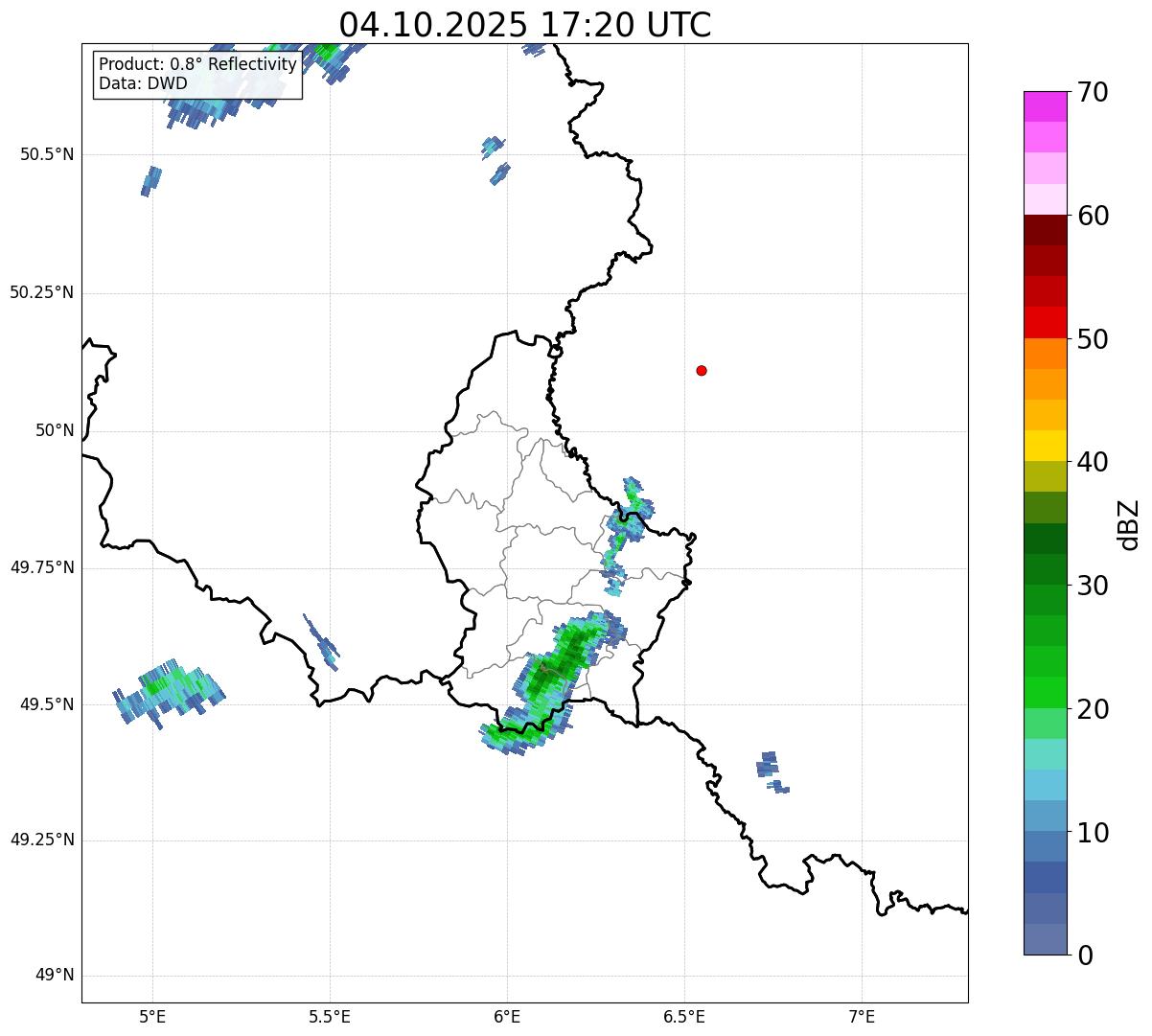The width and height of the screenshot is (1152, 1036).
Task: Click the "dBZ" colorbar axis label
Action: [1129, 524]
